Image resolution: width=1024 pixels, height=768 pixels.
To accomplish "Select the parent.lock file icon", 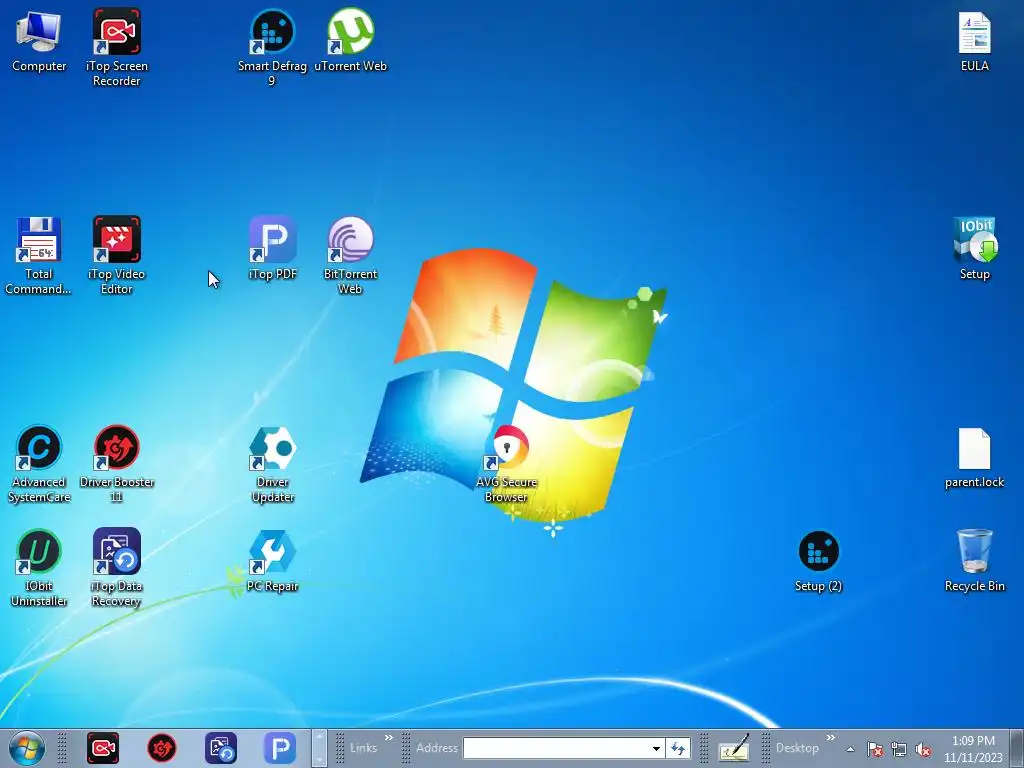I will [974, 458].
